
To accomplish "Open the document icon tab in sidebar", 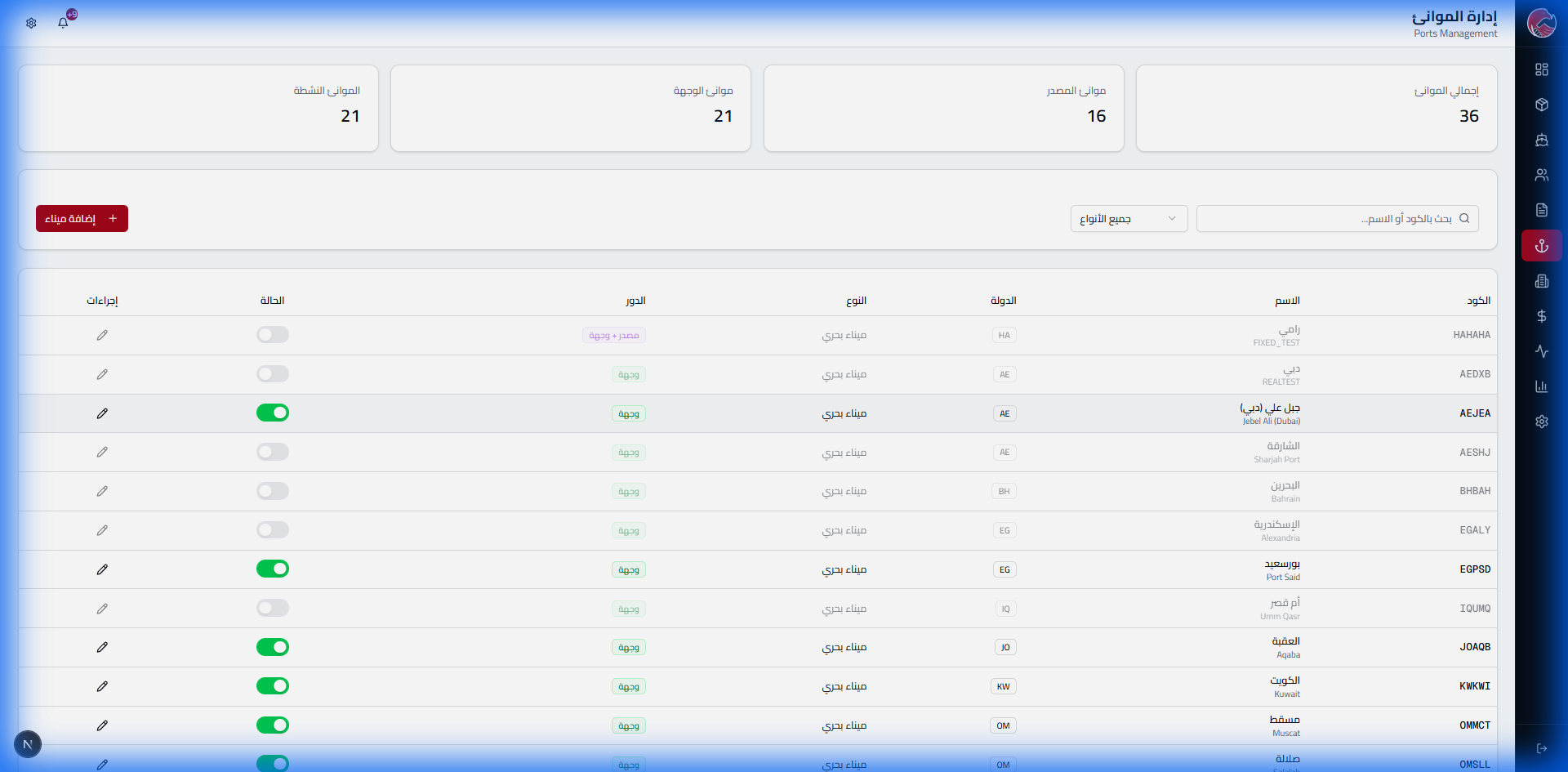I will [x=1541, y=210].
